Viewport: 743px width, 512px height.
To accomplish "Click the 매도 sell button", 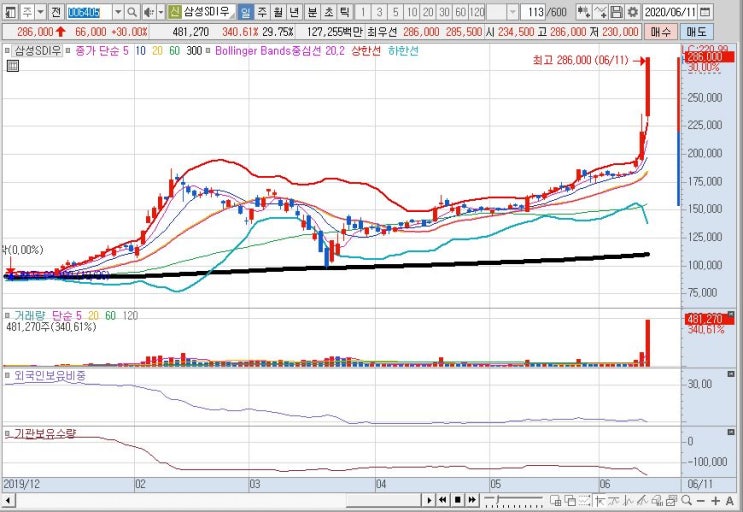I will tap(696, 32).
